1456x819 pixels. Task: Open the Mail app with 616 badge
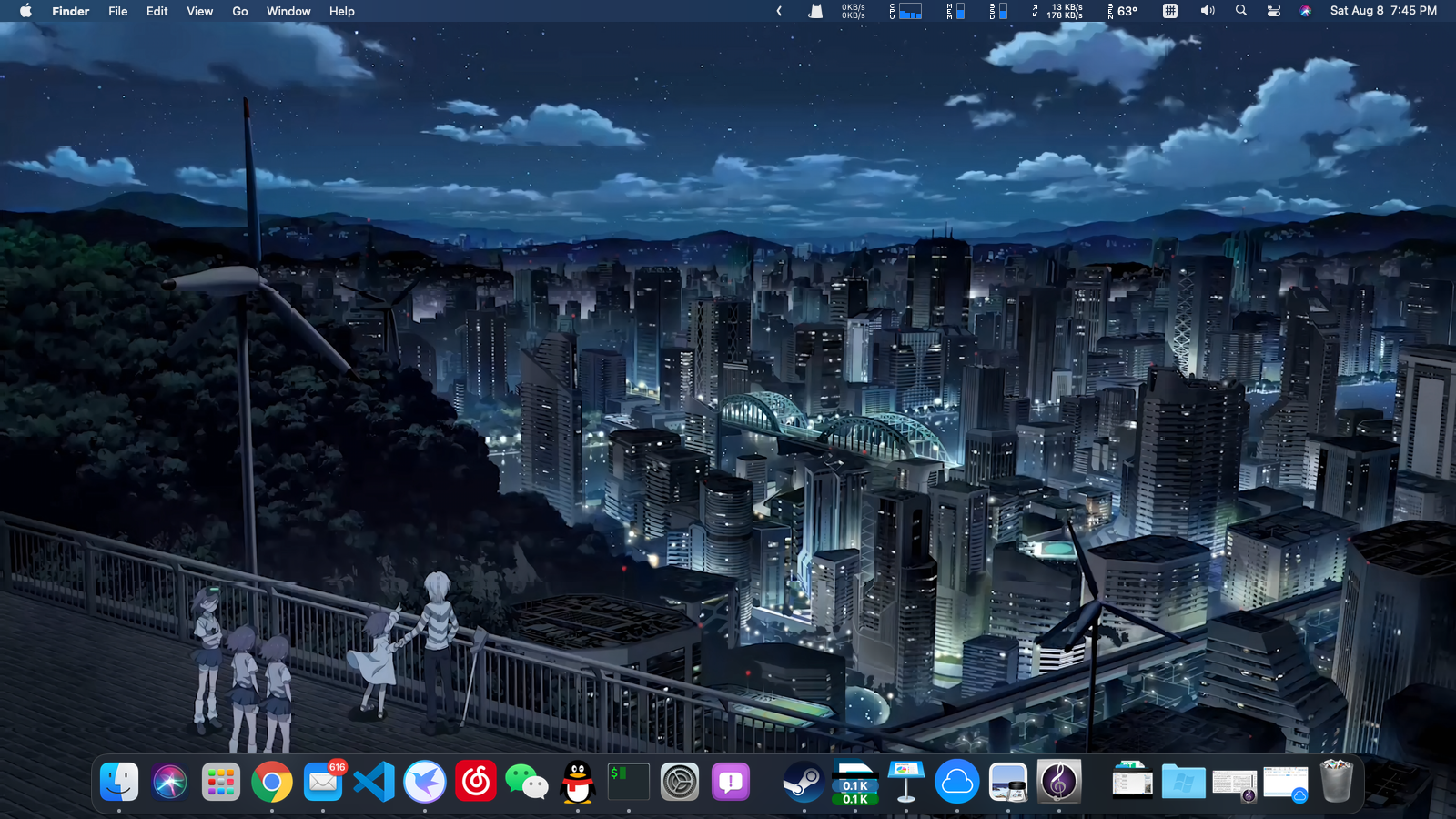(x=323, y=782)
